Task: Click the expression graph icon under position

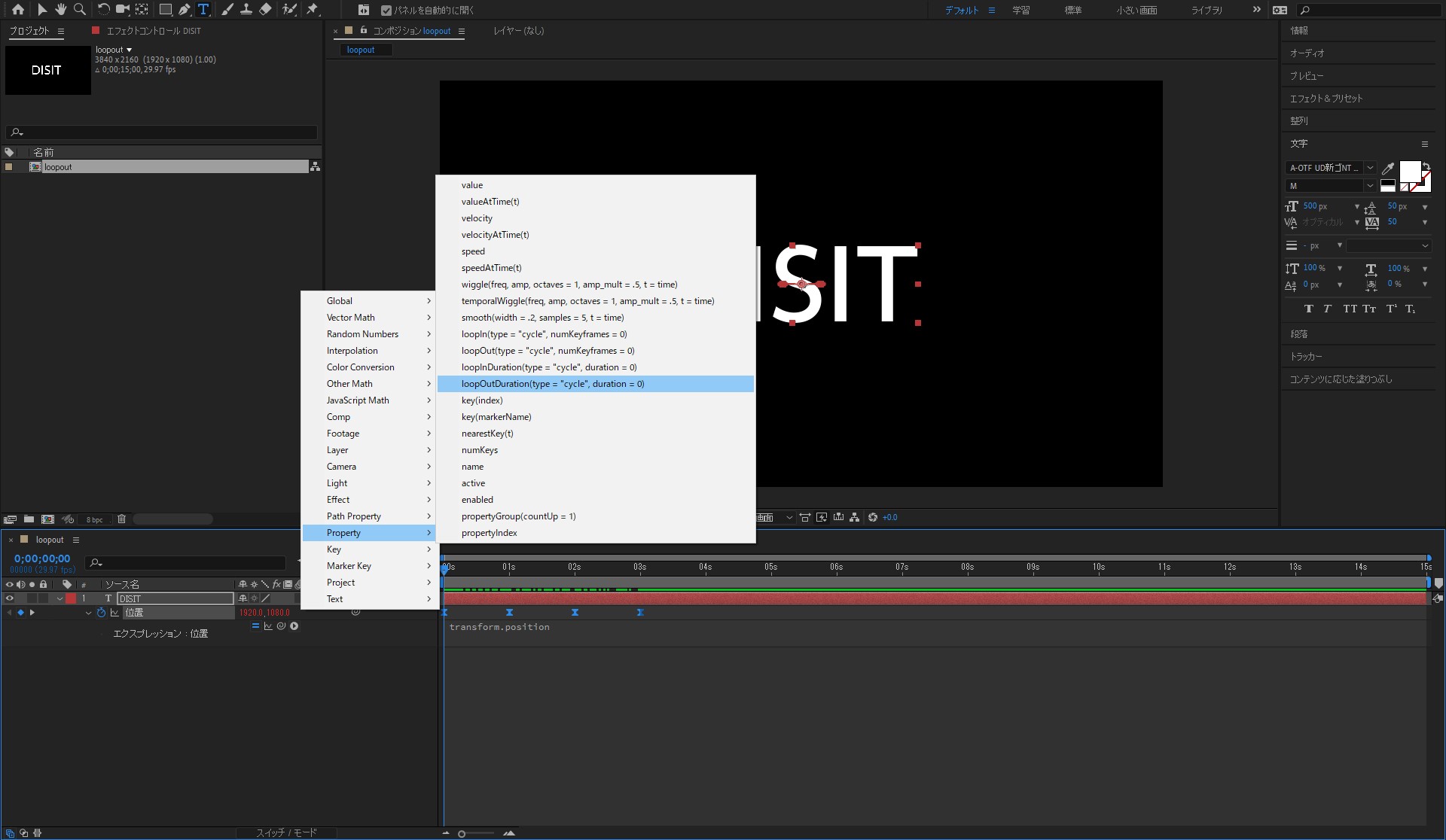Action: click(x=268, y=626)
